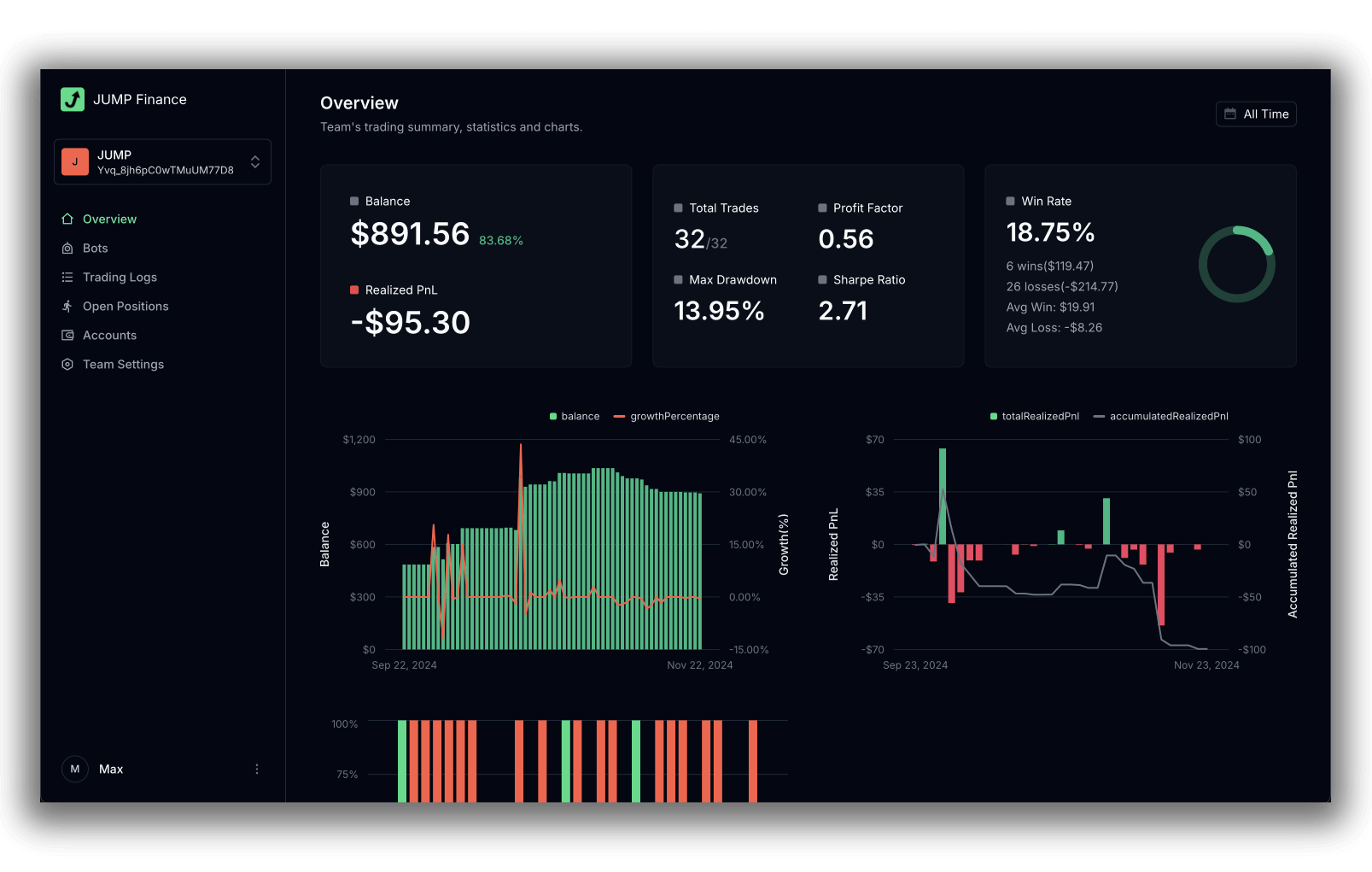Viewport: 1372px width, 872px height.
Task: Click the calendar icon in All Time button
Action: pyautogui.click(x=1230, y=114)
